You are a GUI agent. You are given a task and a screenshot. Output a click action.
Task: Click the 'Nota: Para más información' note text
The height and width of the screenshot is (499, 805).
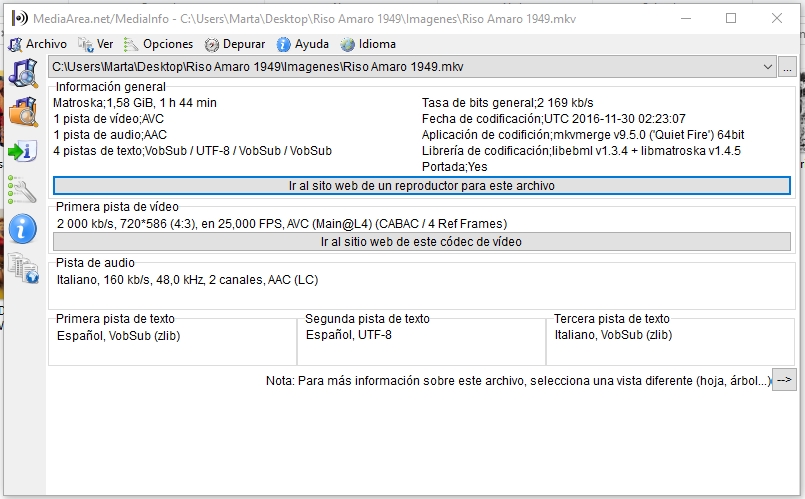(519, 380)
